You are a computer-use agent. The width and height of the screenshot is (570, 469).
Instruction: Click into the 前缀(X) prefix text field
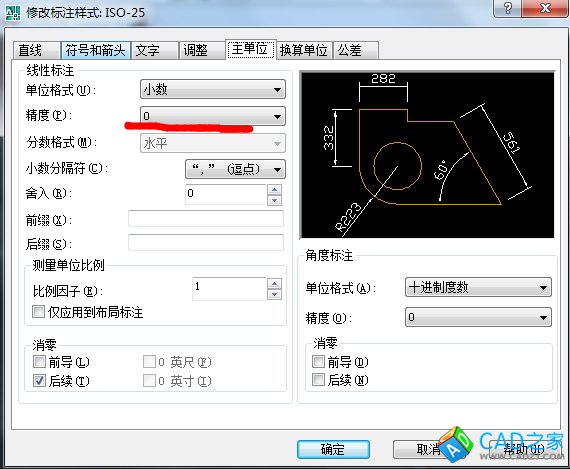coord(206,219)
